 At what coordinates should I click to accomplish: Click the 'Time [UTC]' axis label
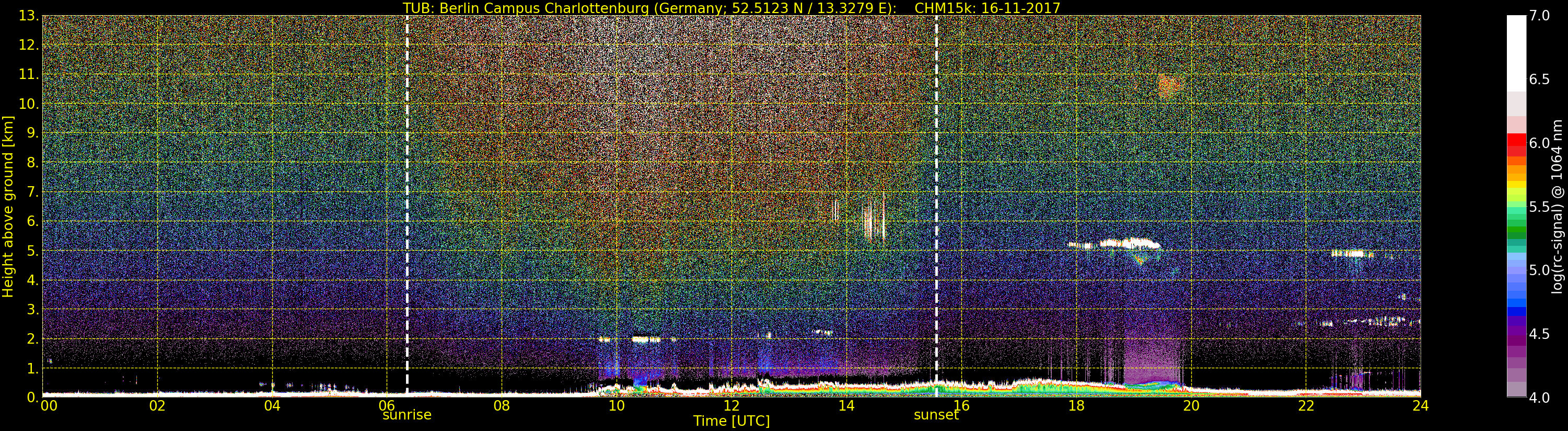point(731,421)
